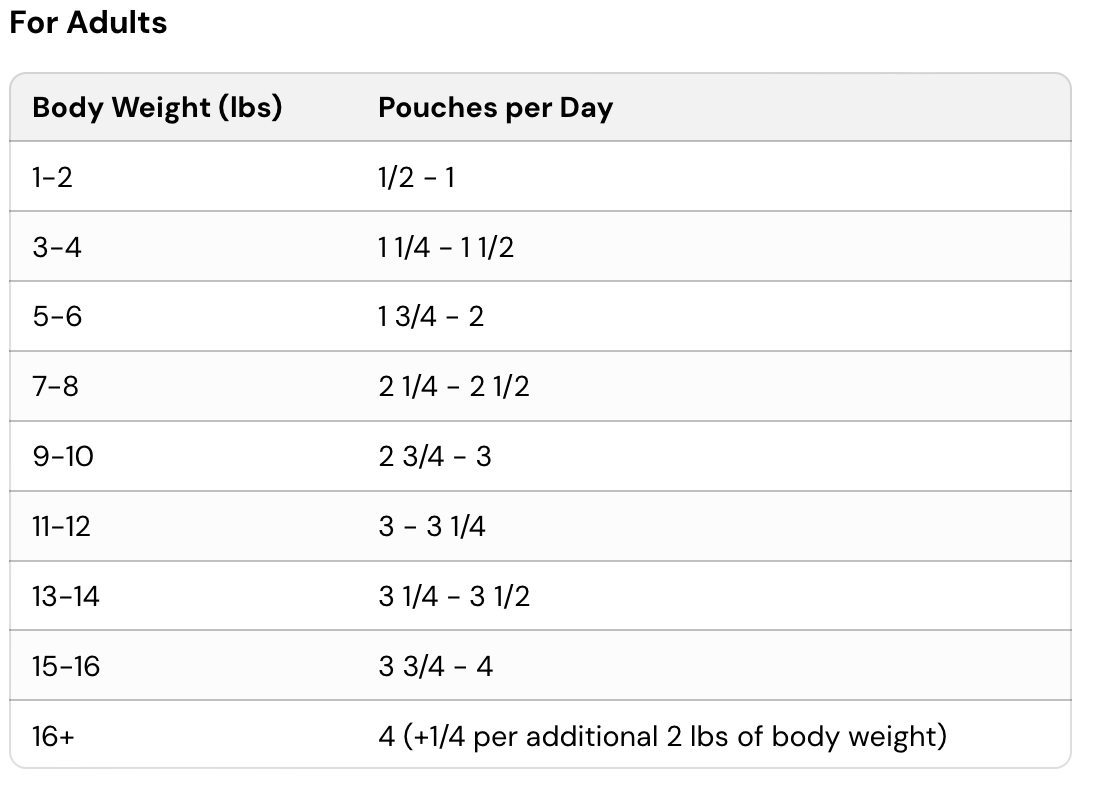Click the 3-4 body weight cell
This screenshot has width=1096, height=790.
click(56, 247)
